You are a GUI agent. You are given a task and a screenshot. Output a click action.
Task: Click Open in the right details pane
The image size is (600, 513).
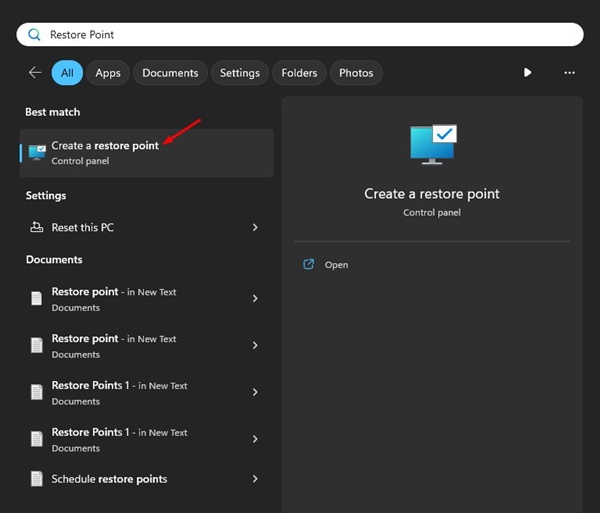(336, 265)
